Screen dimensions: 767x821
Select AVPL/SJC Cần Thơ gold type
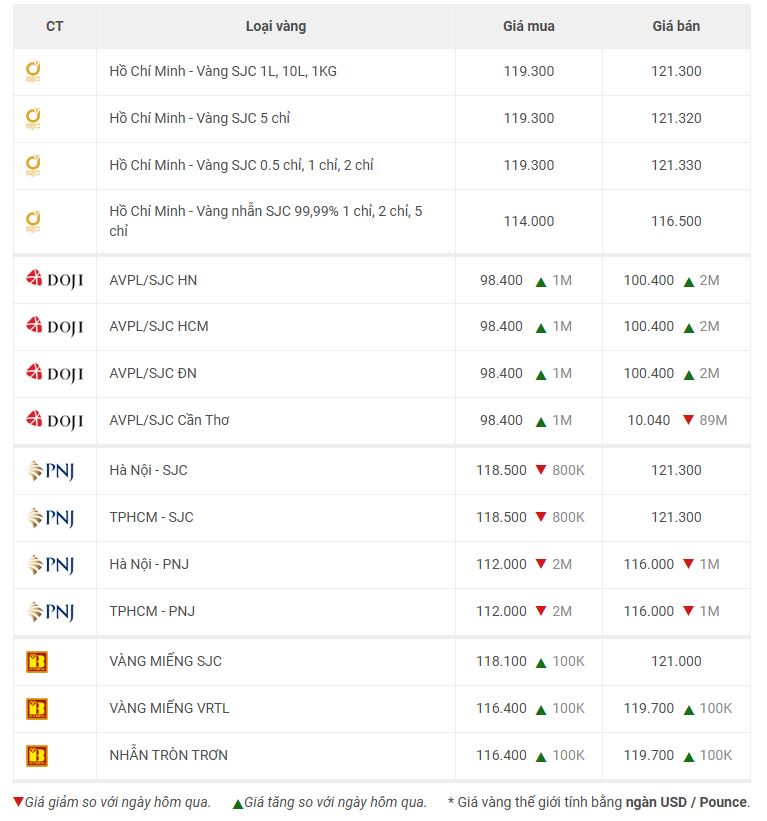(169, 420)
